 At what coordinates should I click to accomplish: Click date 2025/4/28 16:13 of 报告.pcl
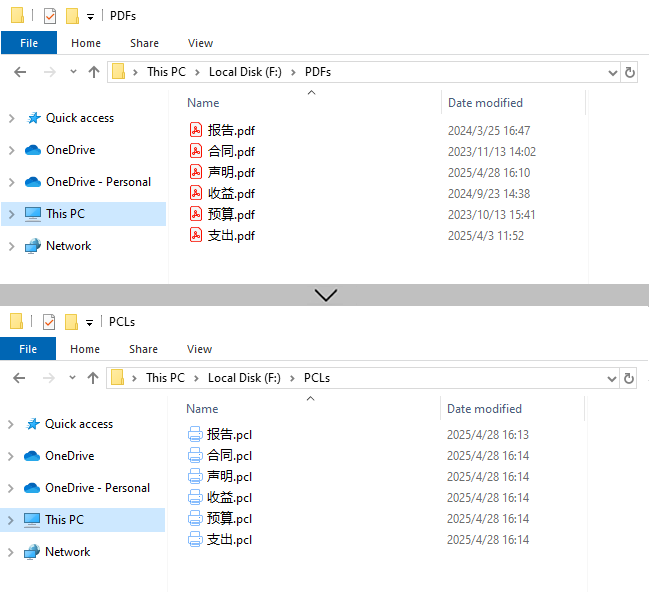[488, 435]
